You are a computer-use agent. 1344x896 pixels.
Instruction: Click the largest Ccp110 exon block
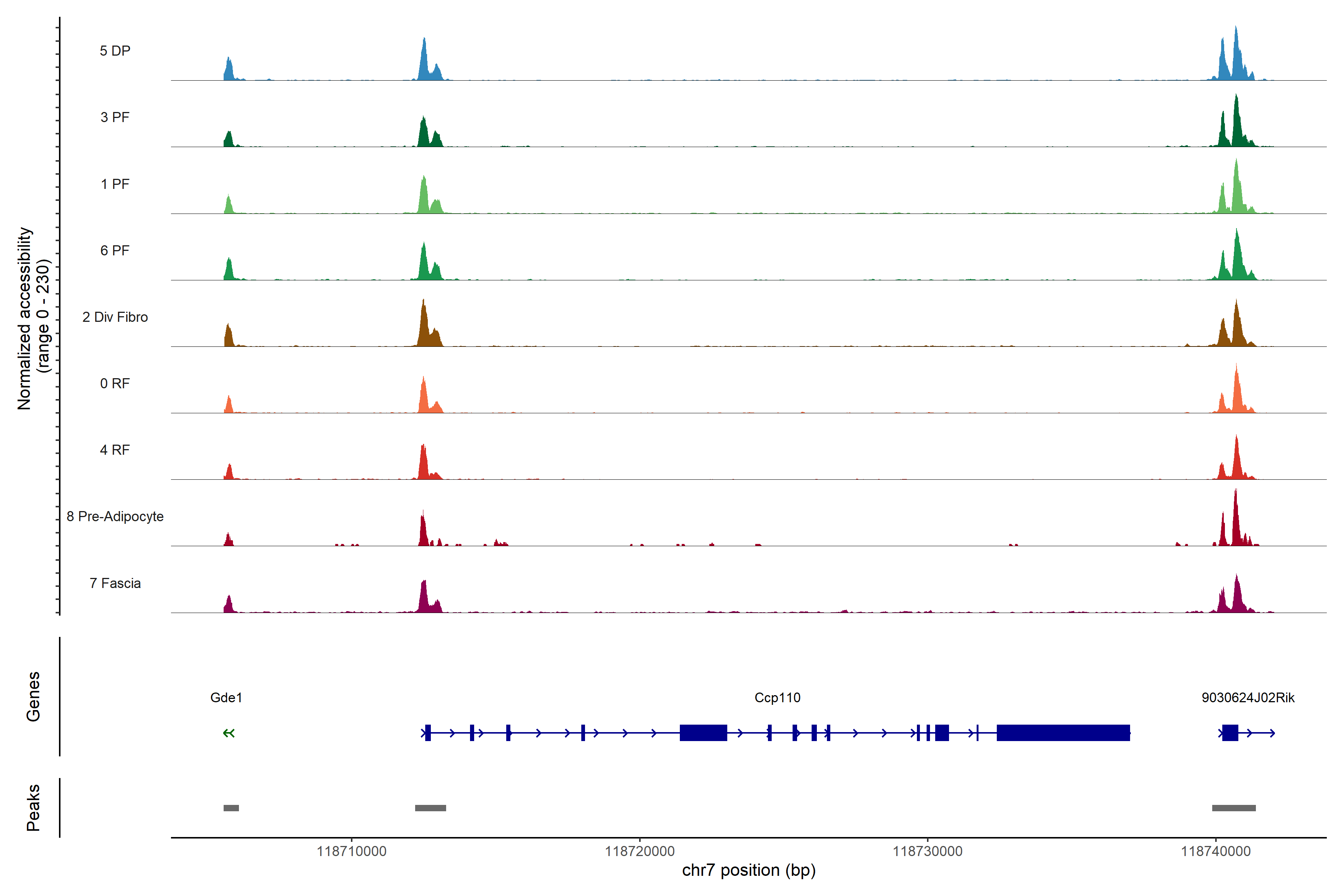pos(1063,732)
